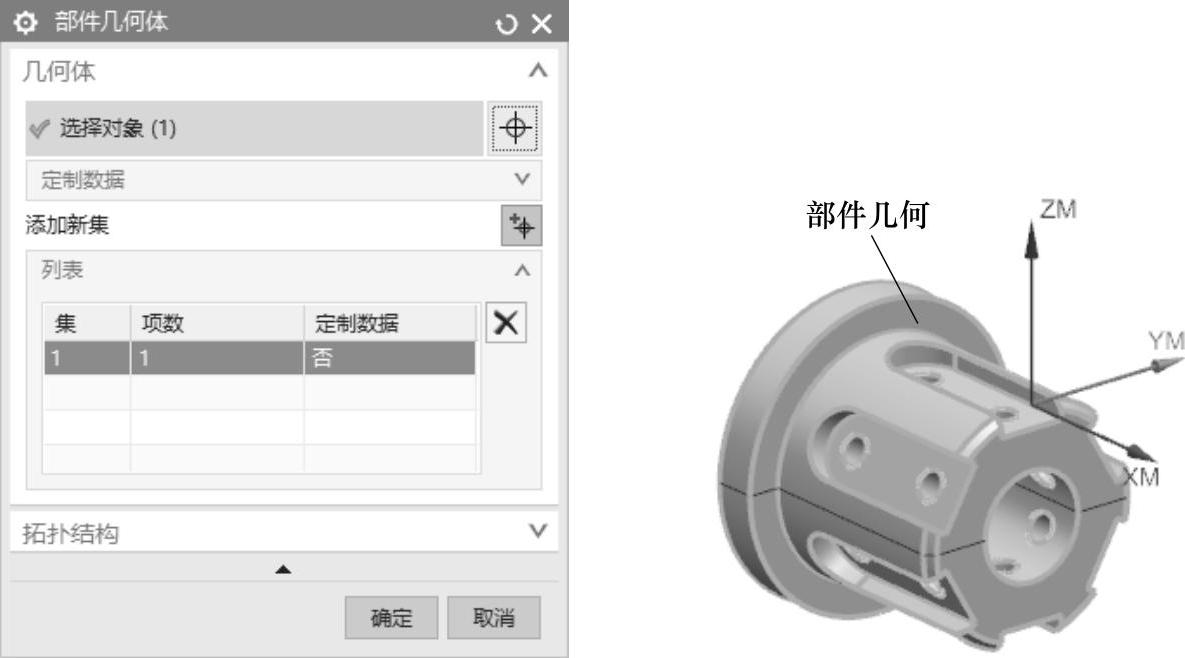This screenshot has height=658, width=1185.
Task: Click the select object crosshair icon
Action: tap(515, 128)
